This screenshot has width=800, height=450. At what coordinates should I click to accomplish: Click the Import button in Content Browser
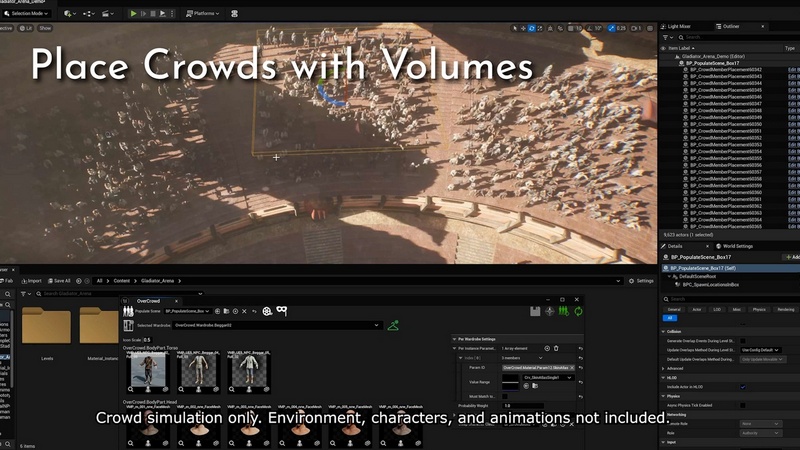pyautogui.click(x=31, y=281)
